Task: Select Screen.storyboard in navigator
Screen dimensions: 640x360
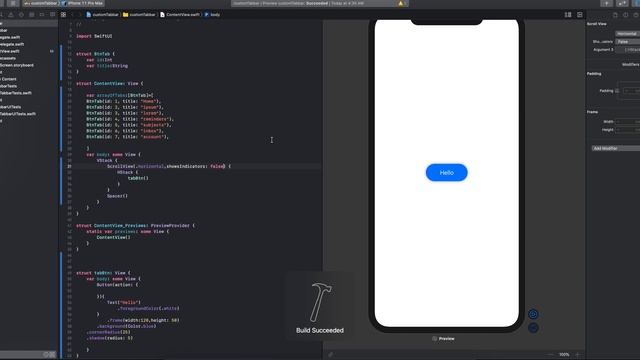Action: 17,65
